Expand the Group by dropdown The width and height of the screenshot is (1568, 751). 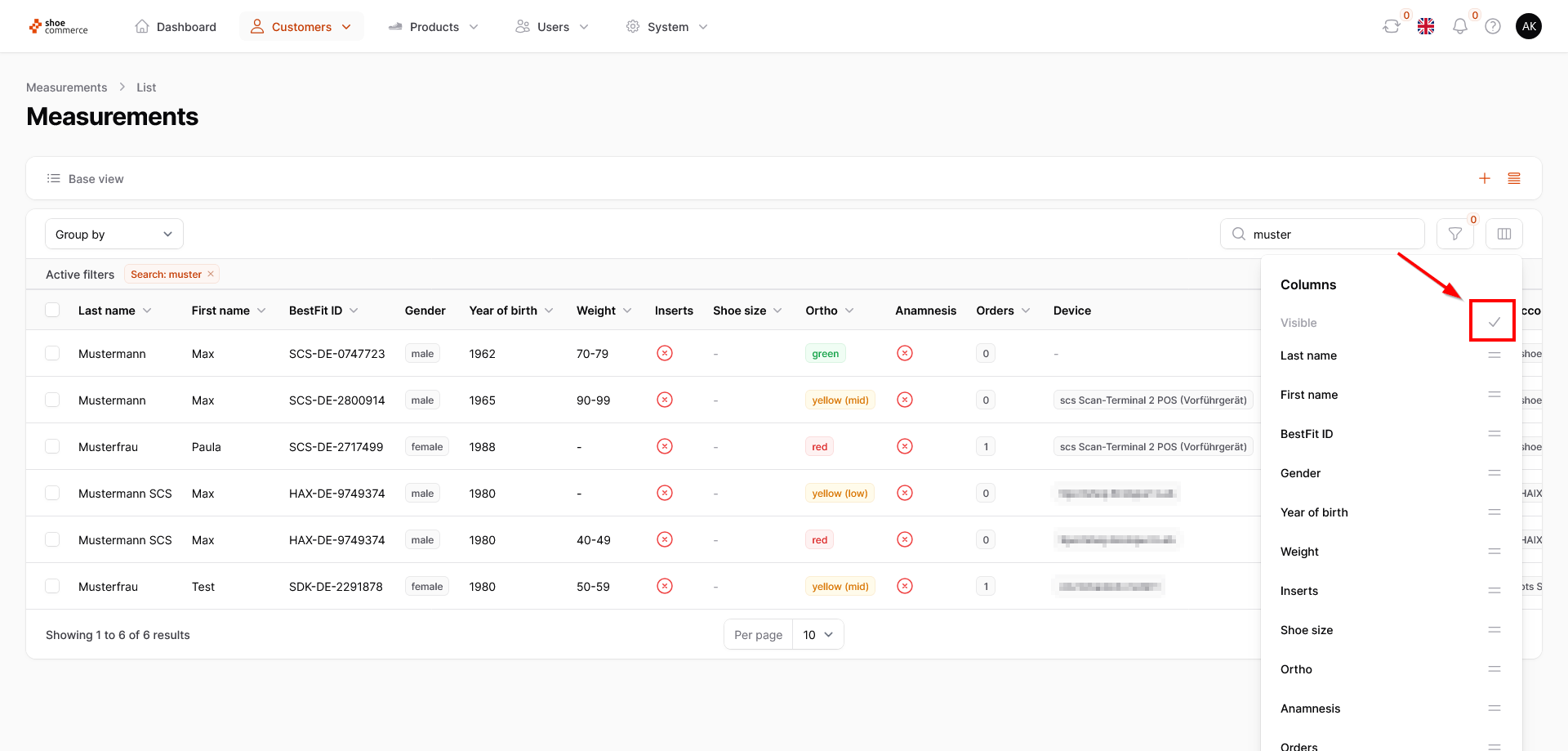click(x=114, y=235)
